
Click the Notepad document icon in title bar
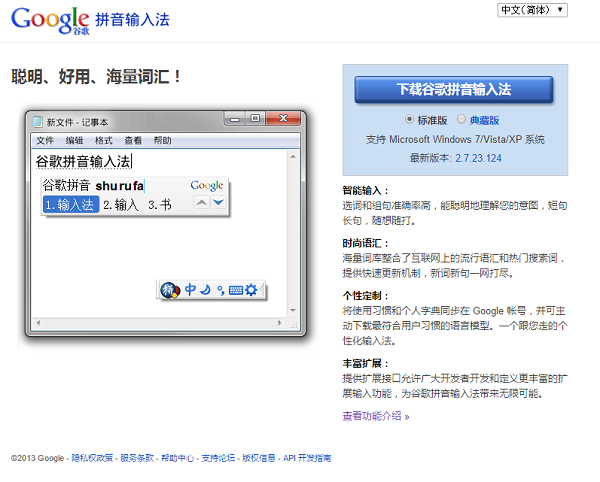(37, 122)
